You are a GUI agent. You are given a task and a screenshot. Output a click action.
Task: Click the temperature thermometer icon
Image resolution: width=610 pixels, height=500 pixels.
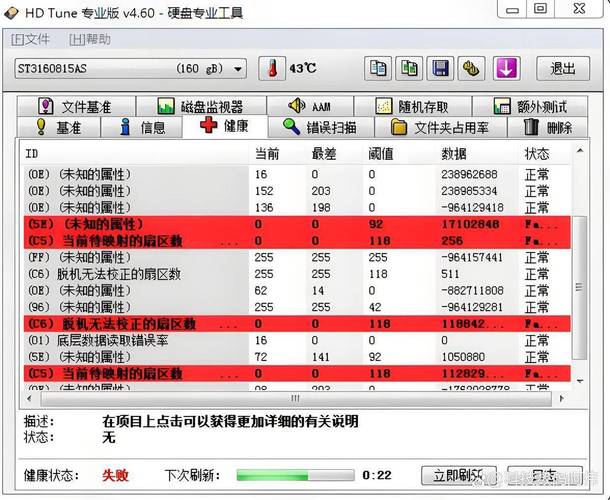272,68
